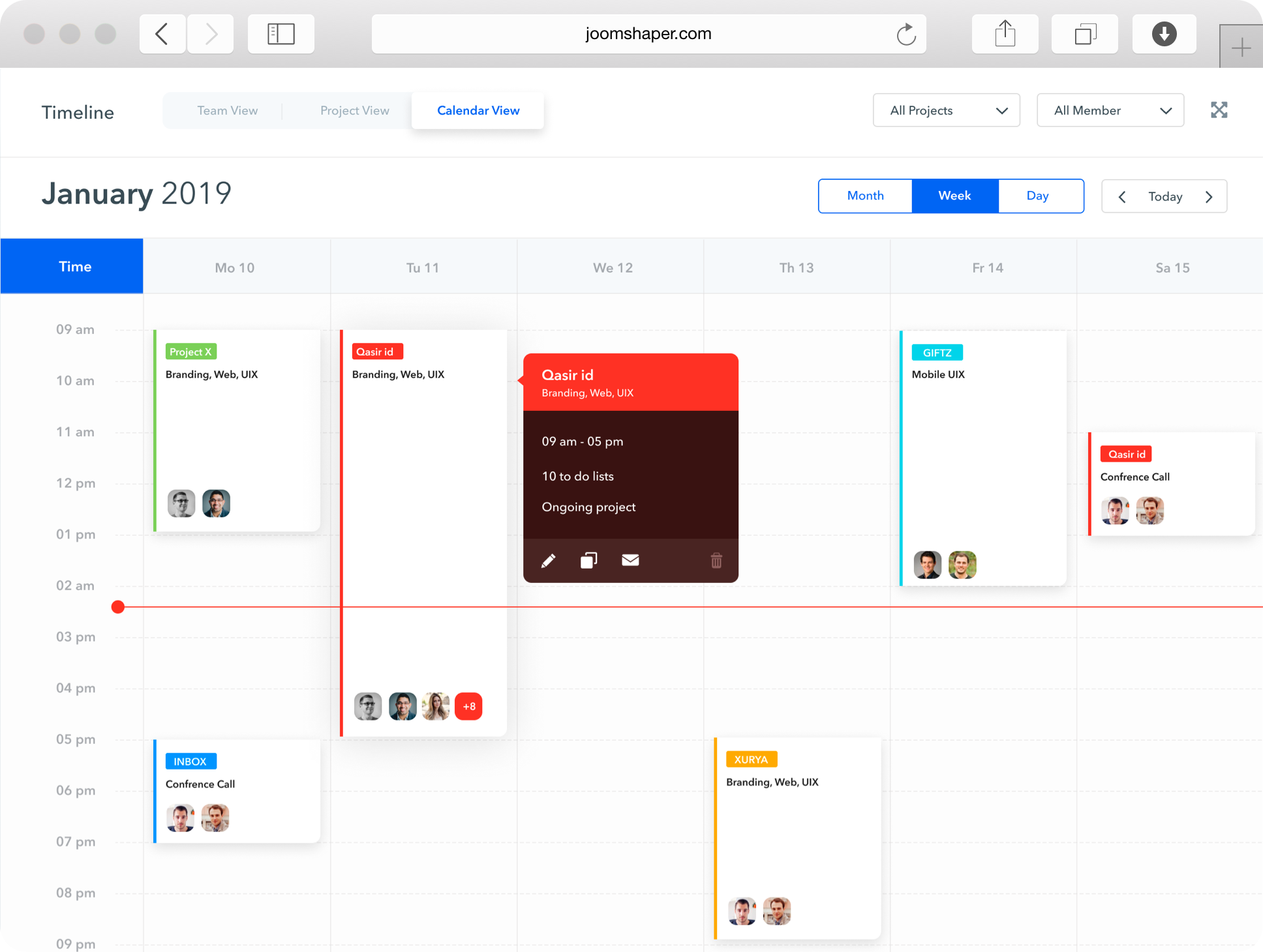Open the Team View tab
This screenshot has width=1263, height=952.
click(227, 110)
